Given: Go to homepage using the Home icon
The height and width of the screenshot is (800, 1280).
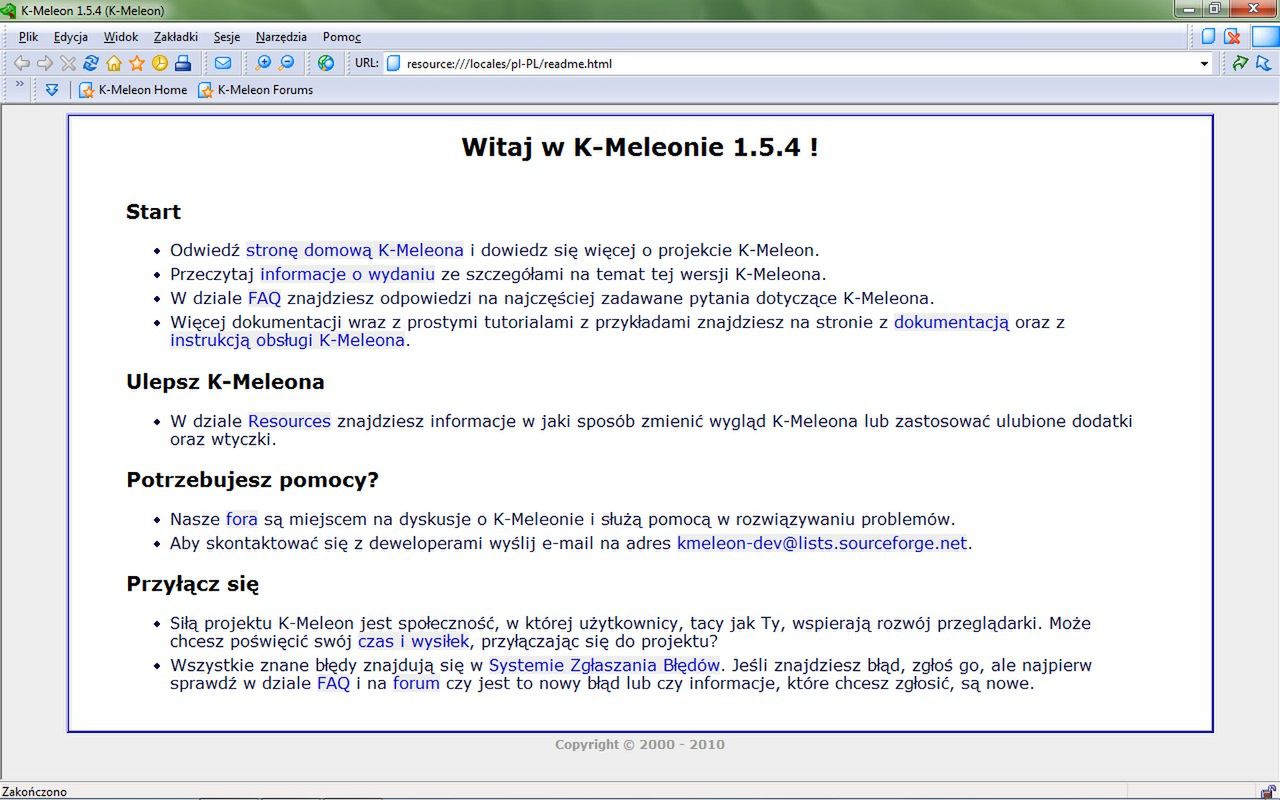Looking at the screenshot, I should [113, 63].
